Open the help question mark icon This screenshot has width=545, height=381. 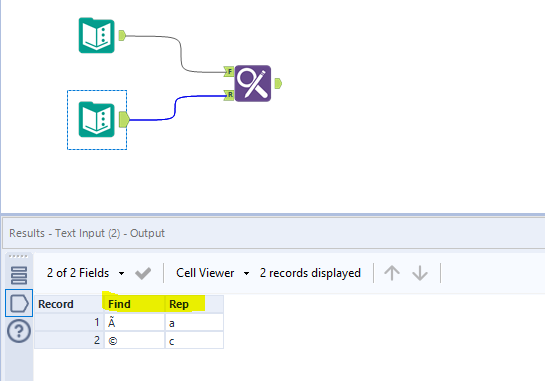tap(19, 331)
